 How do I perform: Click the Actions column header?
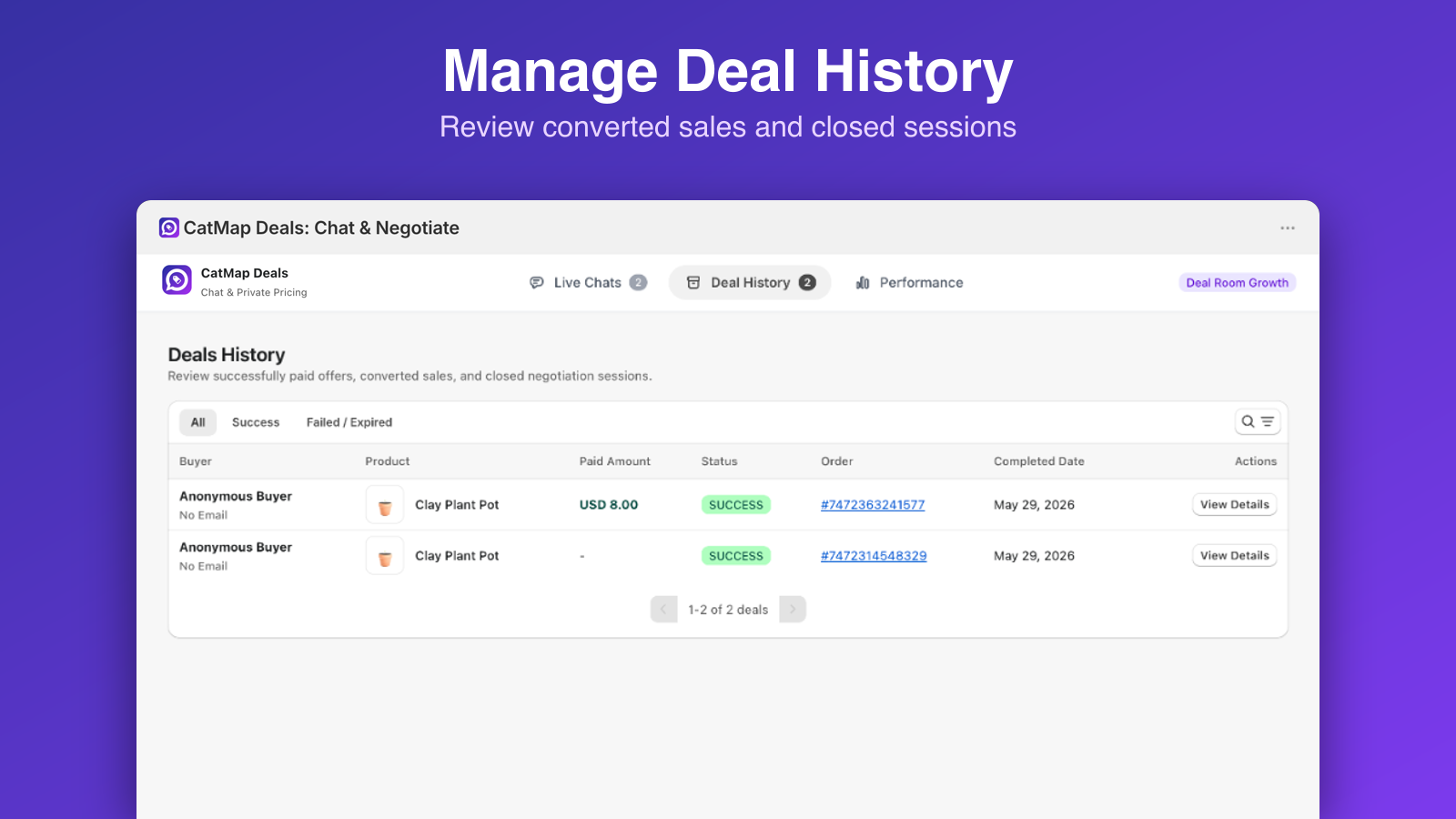click(1256, 461)
